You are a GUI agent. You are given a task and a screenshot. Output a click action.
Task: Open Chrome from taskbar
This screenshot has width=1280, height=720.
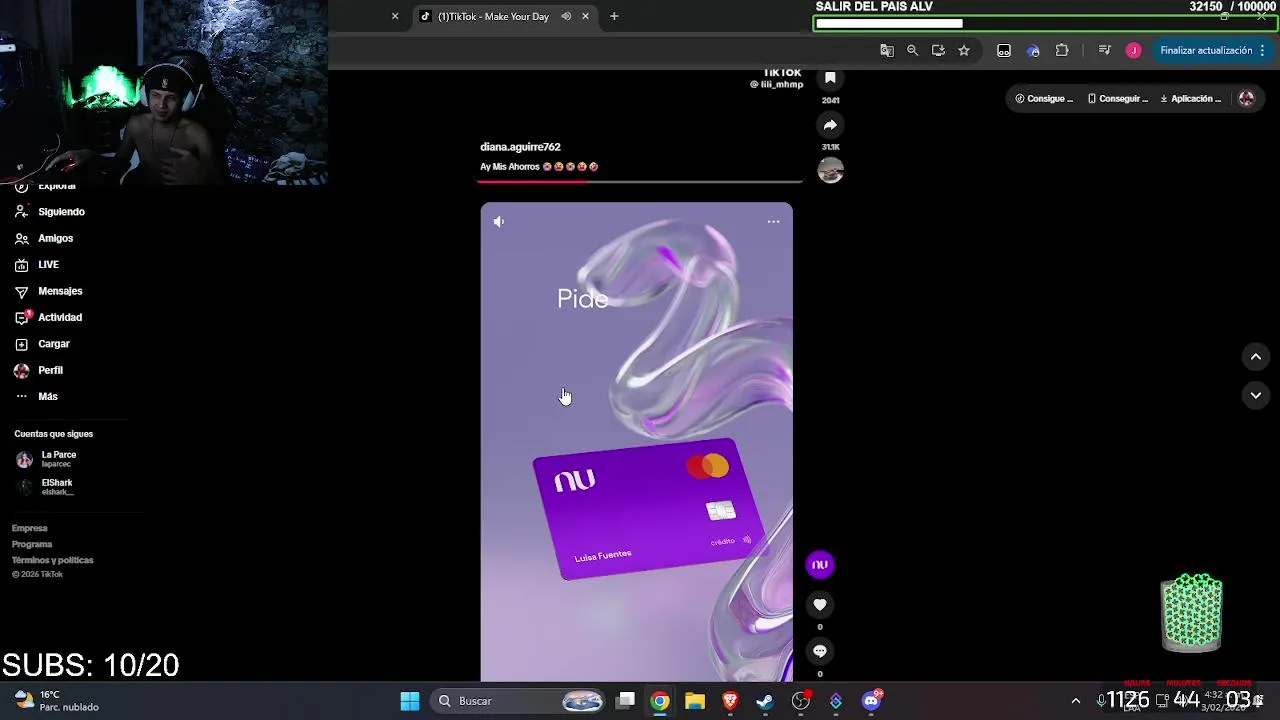click(660, 701)
